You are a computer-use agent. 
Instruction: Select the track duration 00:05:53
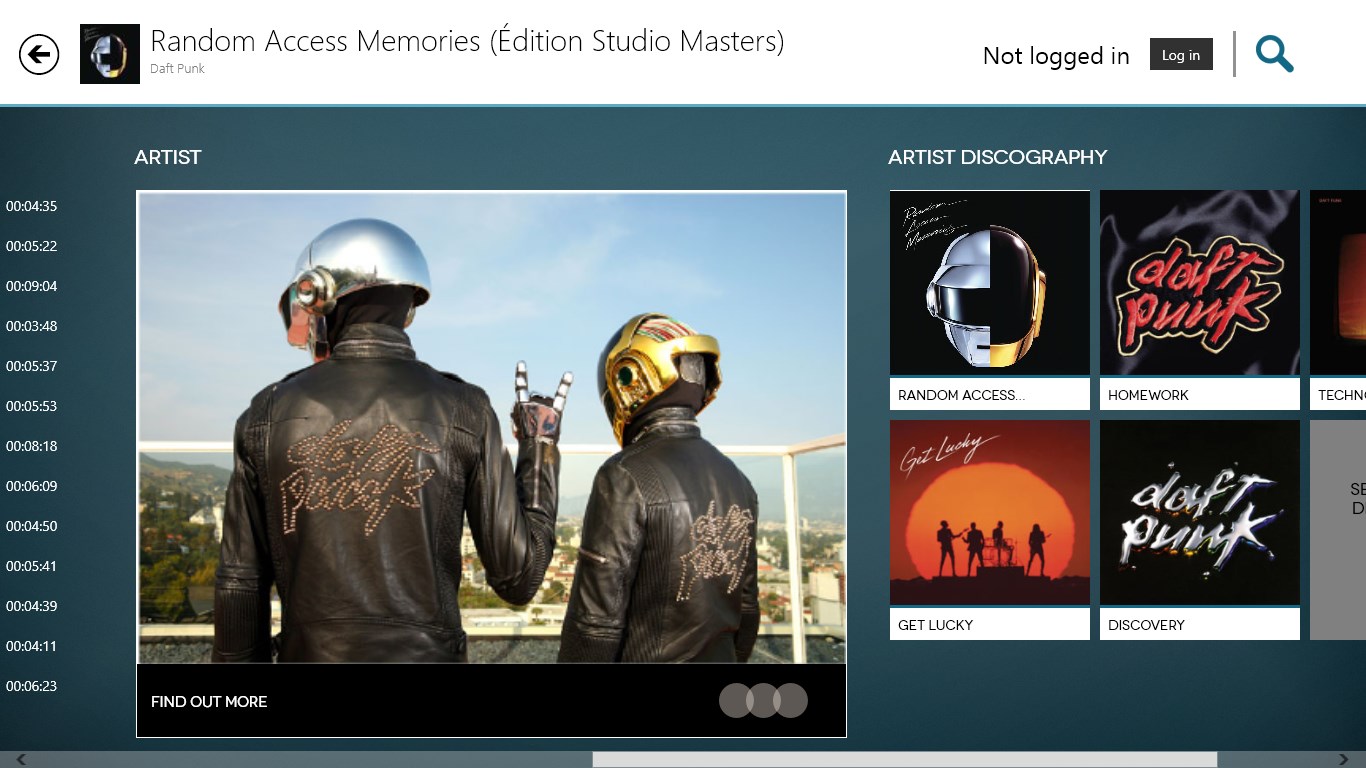pos(31,406)
